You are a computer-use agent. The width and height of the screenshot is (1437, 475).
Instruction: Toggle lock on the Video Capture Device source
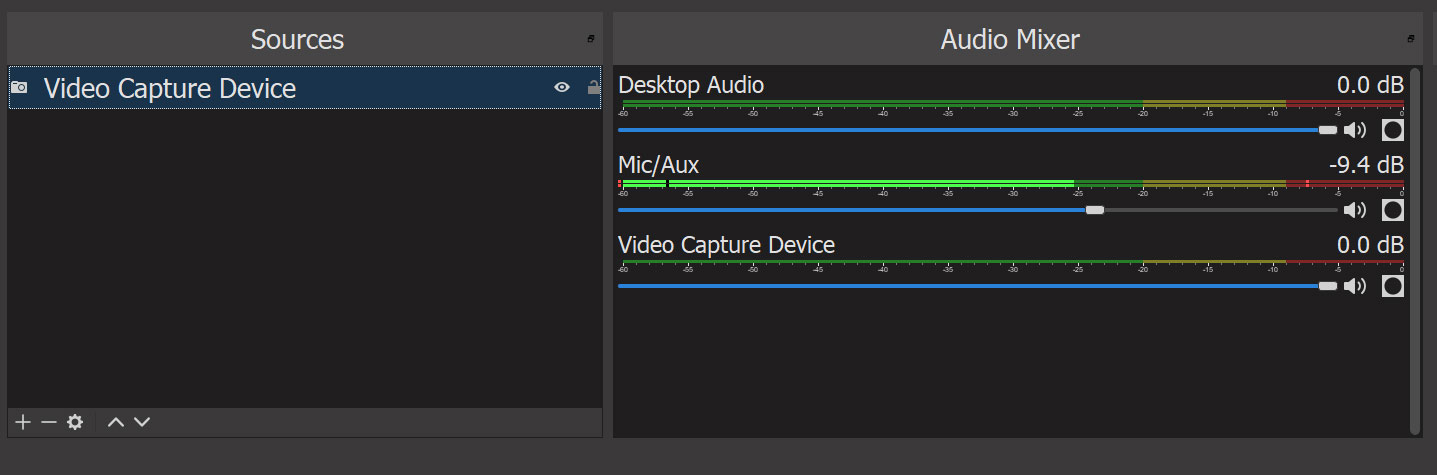pos(594,88)
